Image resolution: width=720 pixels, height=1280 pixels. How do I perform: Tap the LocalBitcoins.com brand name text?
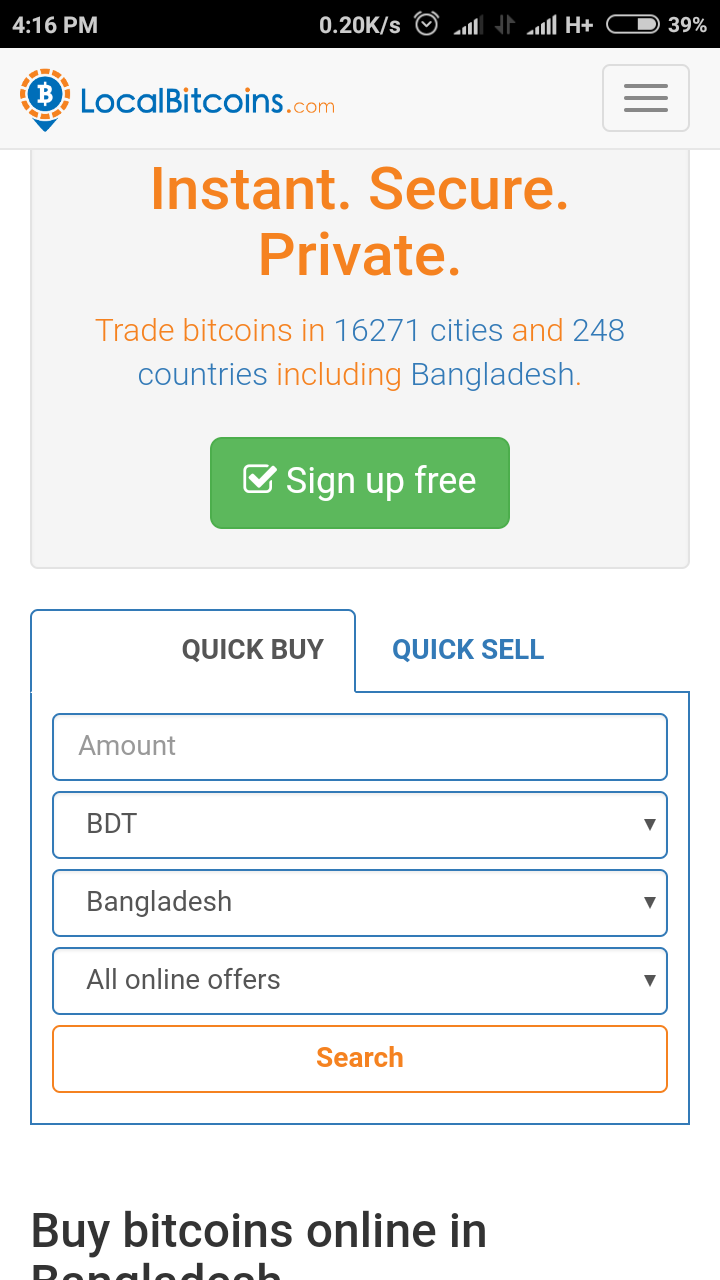point(207,101)
